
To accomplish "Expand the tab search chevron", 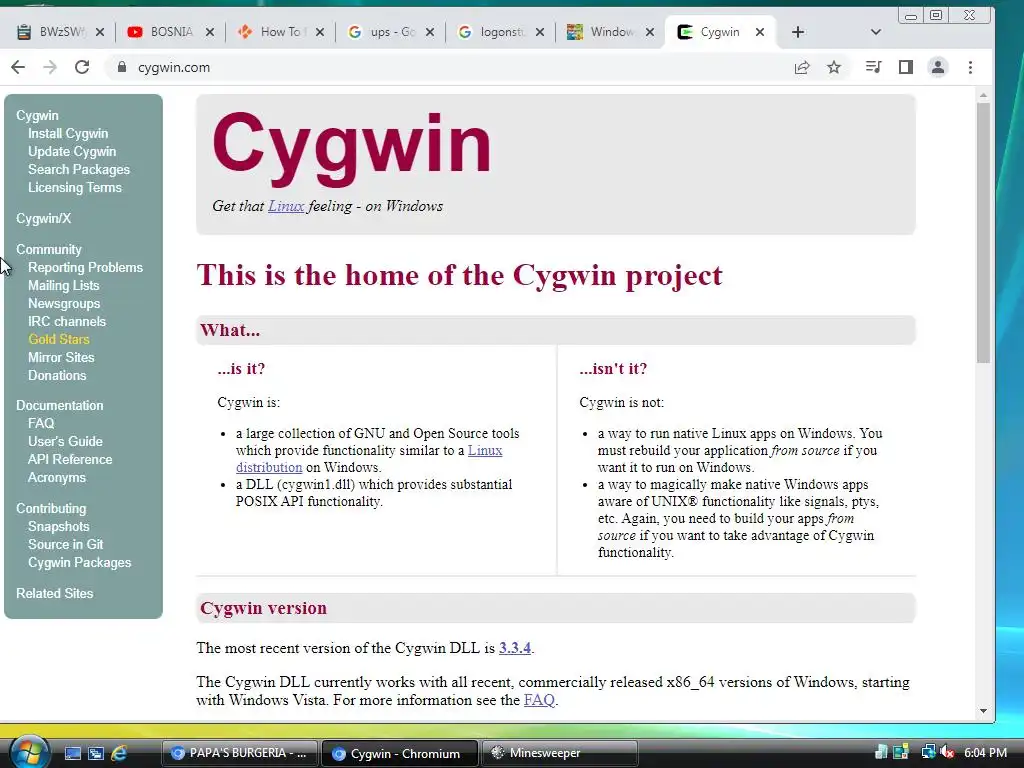I will [x=876, y=32].
